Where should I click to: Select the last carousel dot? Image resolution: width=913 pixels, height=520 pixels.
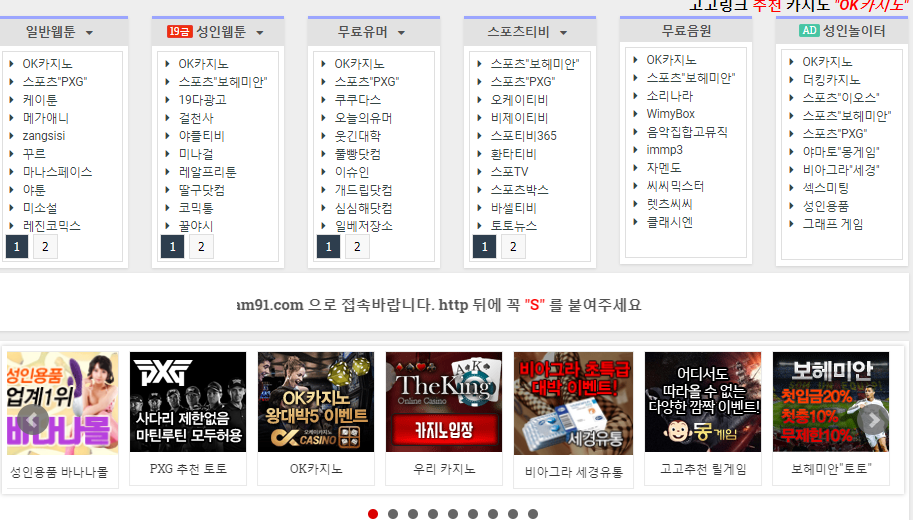click(533, 514)
